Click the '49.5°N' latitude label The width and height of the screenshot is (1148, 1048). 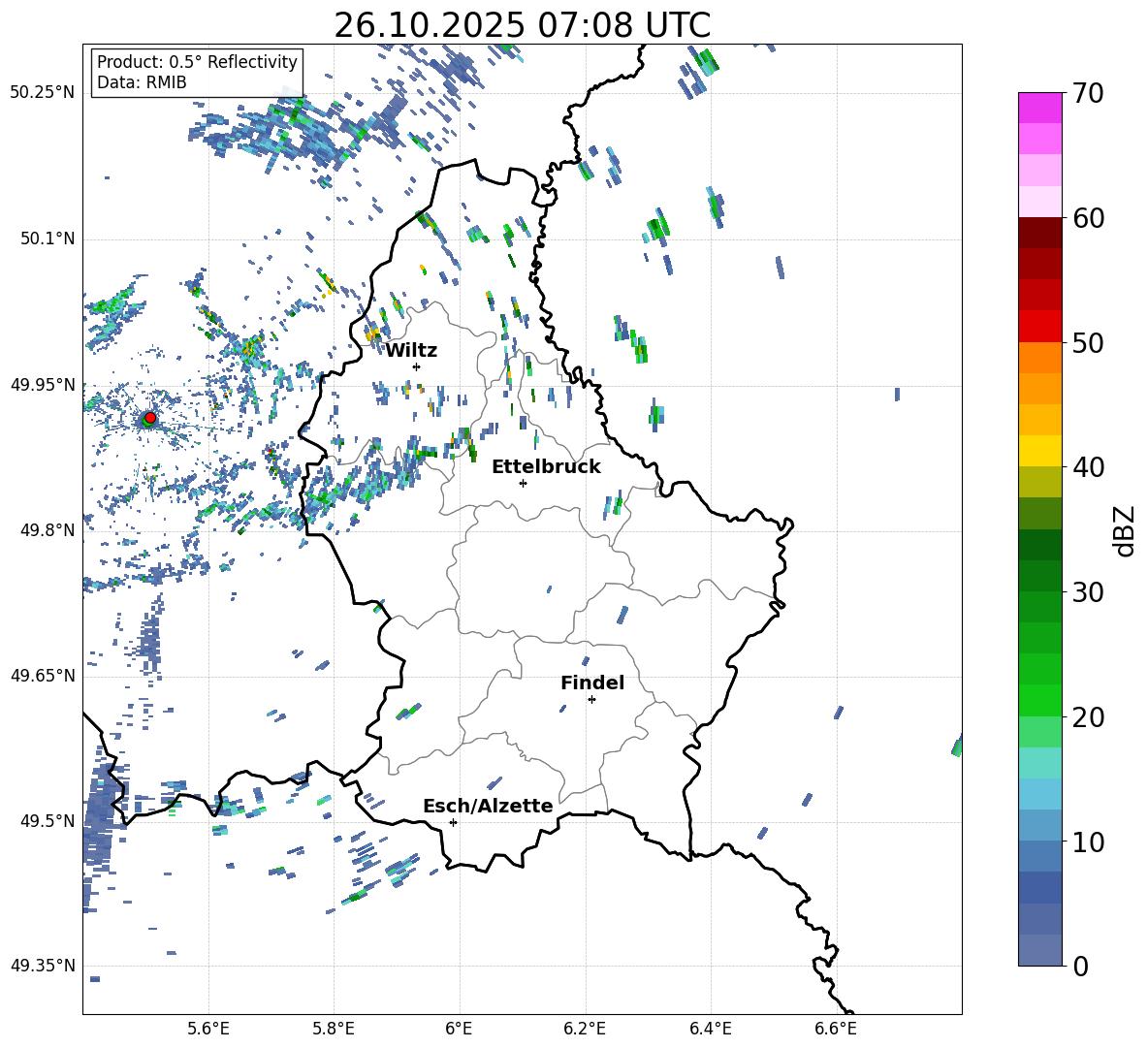48,821
